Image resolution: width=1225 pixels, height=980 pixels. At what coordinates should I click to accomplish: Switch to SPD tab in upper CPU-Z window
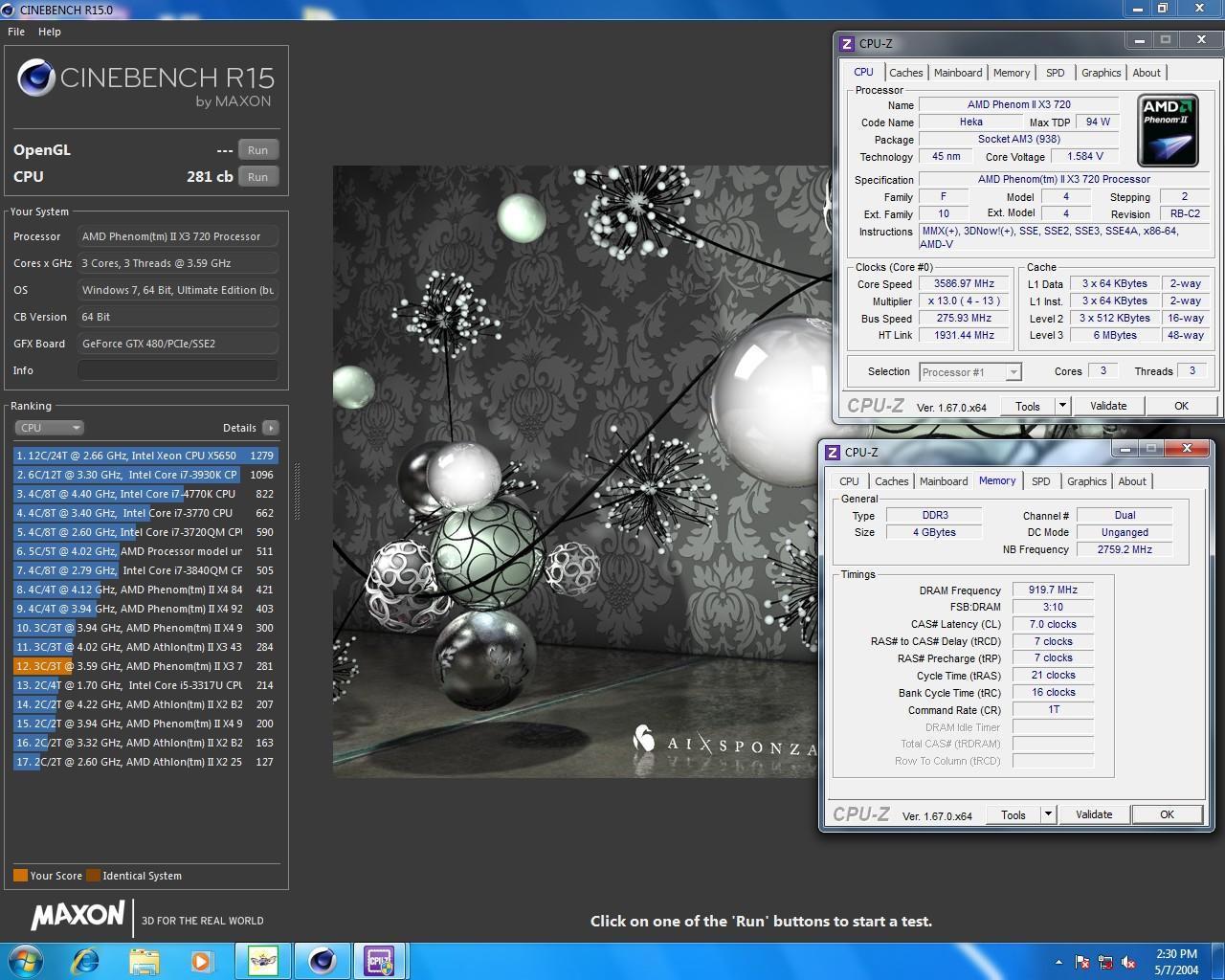click(1056, 73)
